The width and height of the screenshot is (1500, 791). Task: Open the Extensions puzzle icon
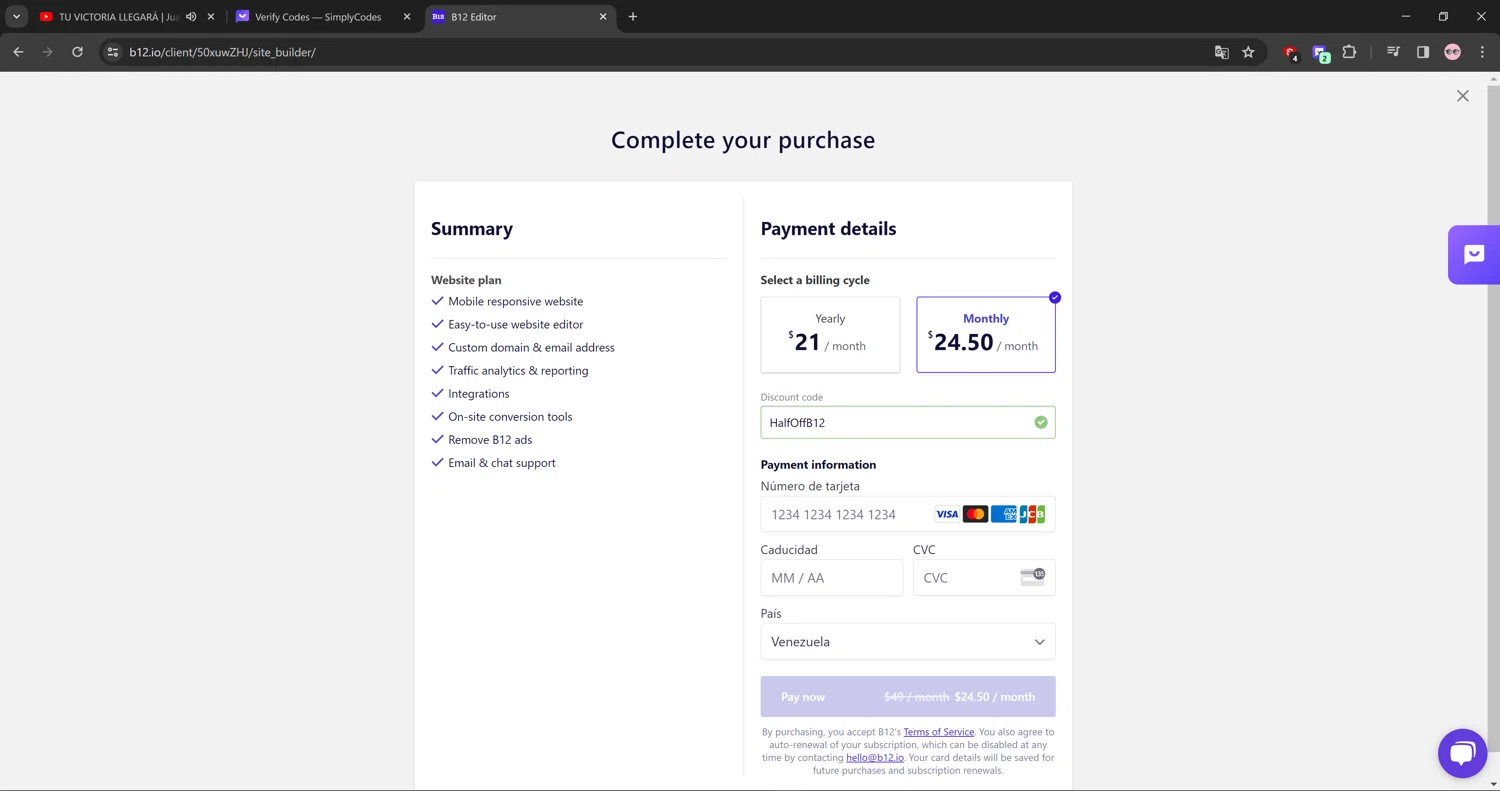(1349, 52)
